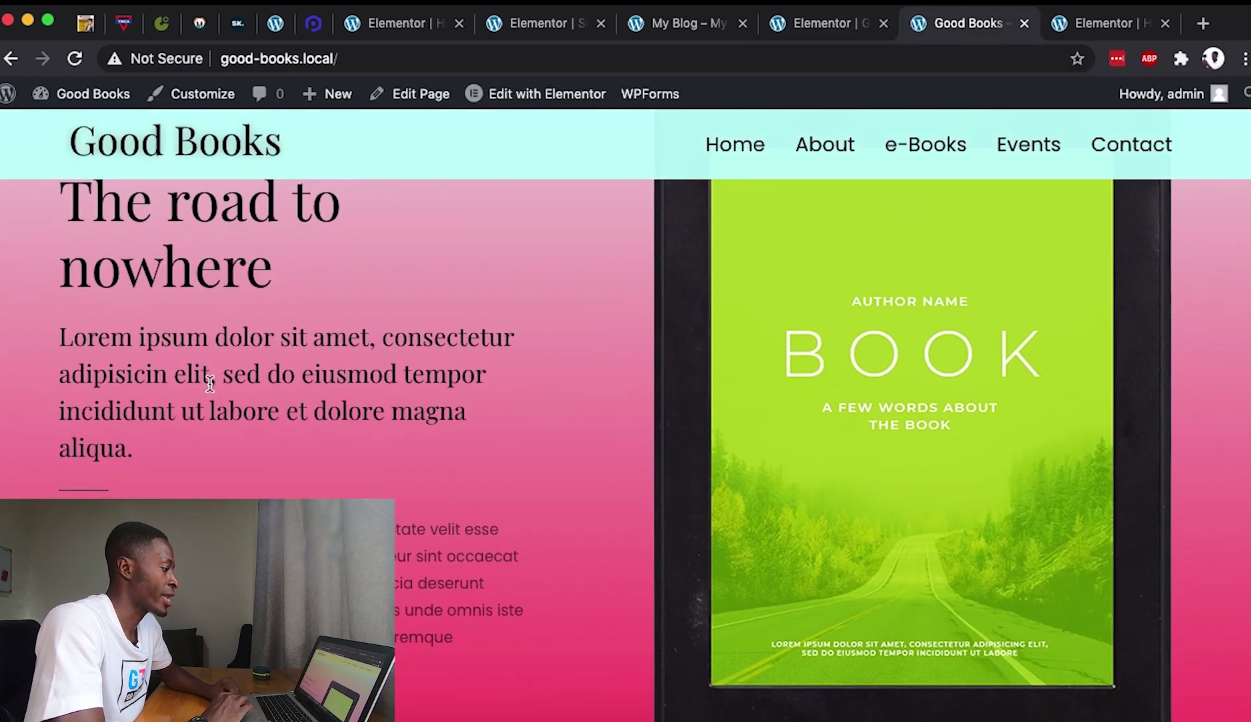1251x722 pixels.
Task: Click the address bar URL good-books.local
Action: (x=278, y=59)
